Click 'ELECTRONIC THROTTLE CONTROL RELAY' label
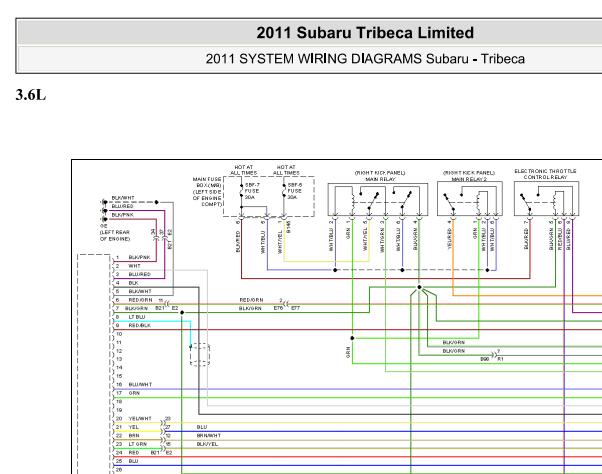The image size is (602, 474). click(545, 174)
